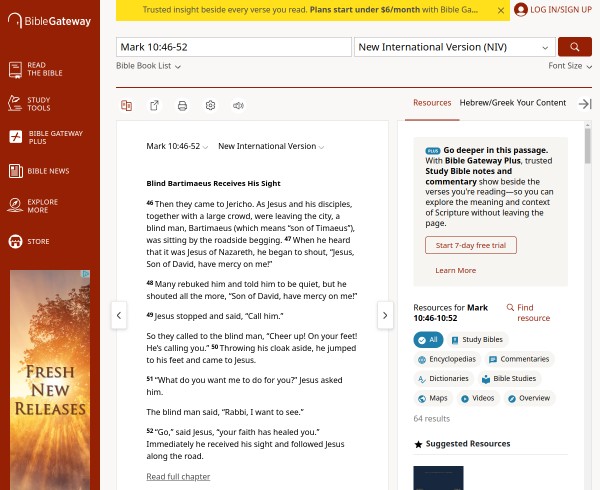Click LOG IN/SIGN UP link

click(x=561, y=10)
